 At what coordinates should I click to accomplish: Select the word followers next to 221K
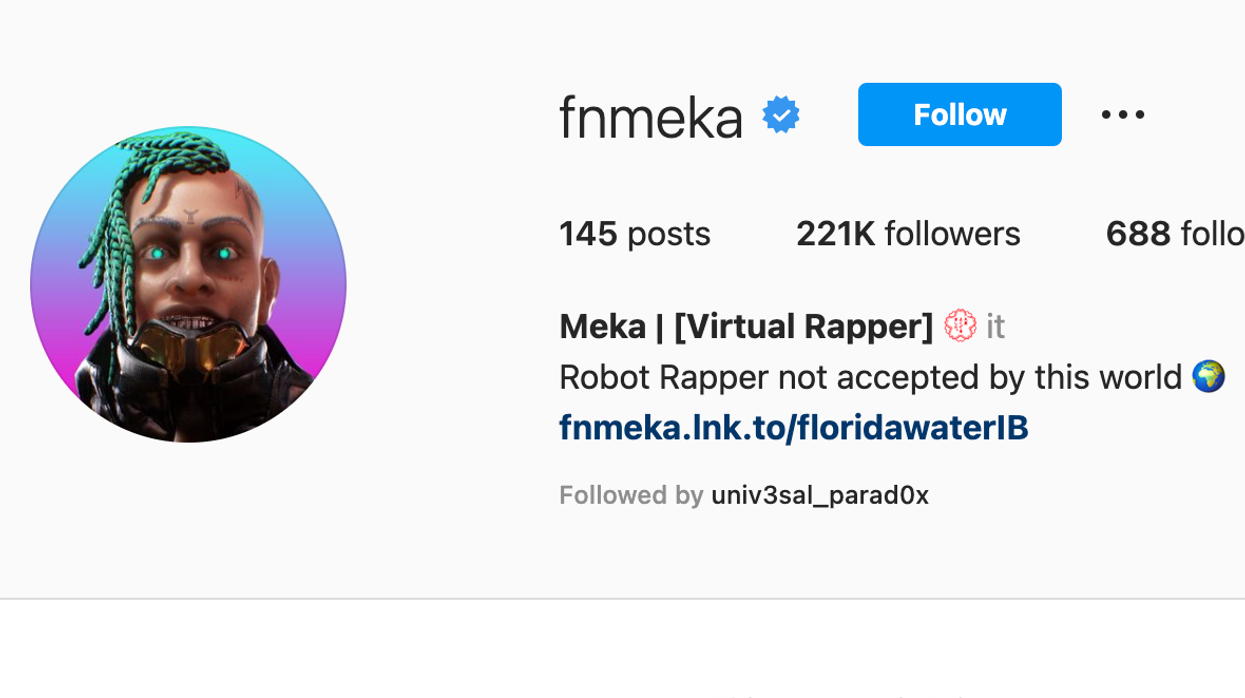[x=950, y=233]
